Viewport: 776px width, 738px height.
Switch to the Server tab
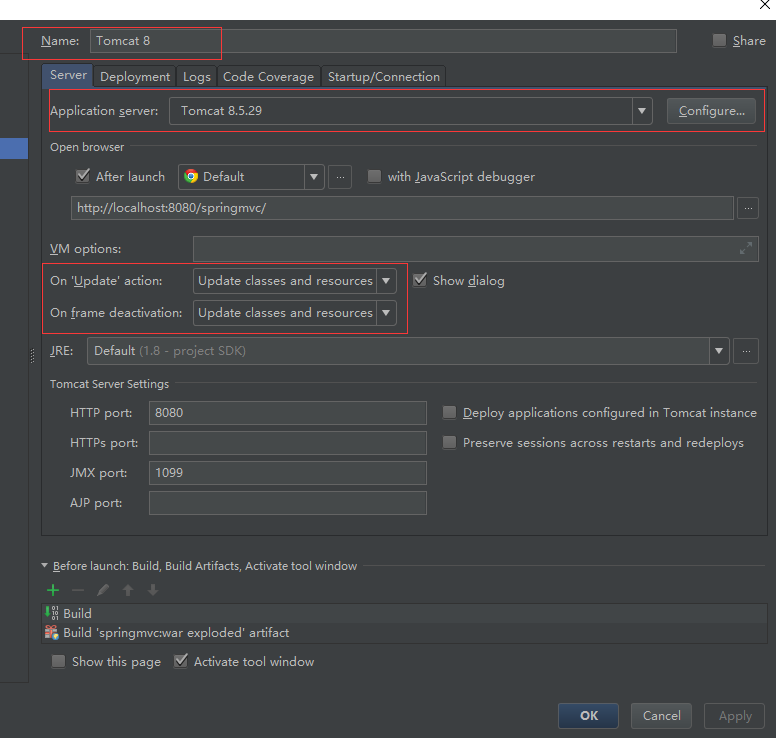(68, 75)
